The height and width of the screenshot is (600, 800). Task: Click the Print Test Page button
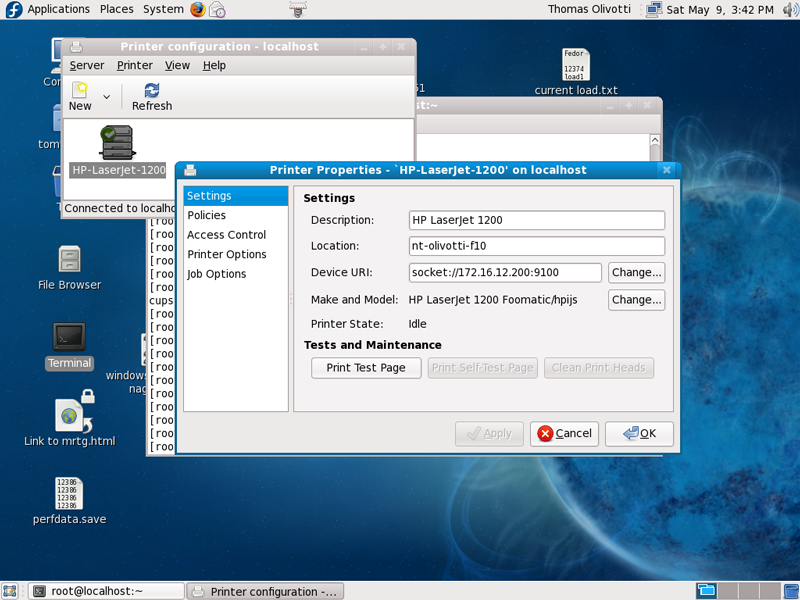pos(366,368)
